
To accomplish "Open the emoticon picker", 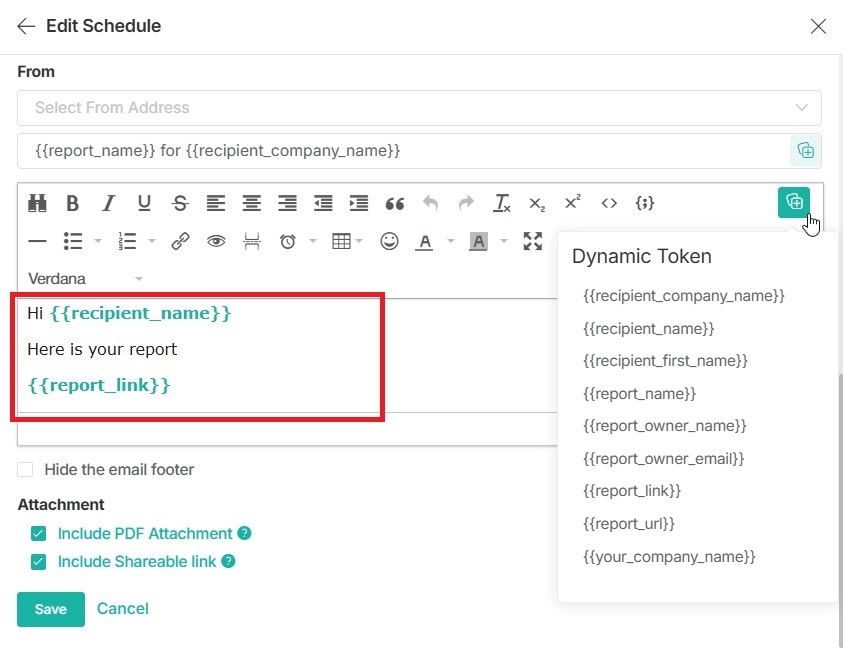I will (x=390, y=241).
